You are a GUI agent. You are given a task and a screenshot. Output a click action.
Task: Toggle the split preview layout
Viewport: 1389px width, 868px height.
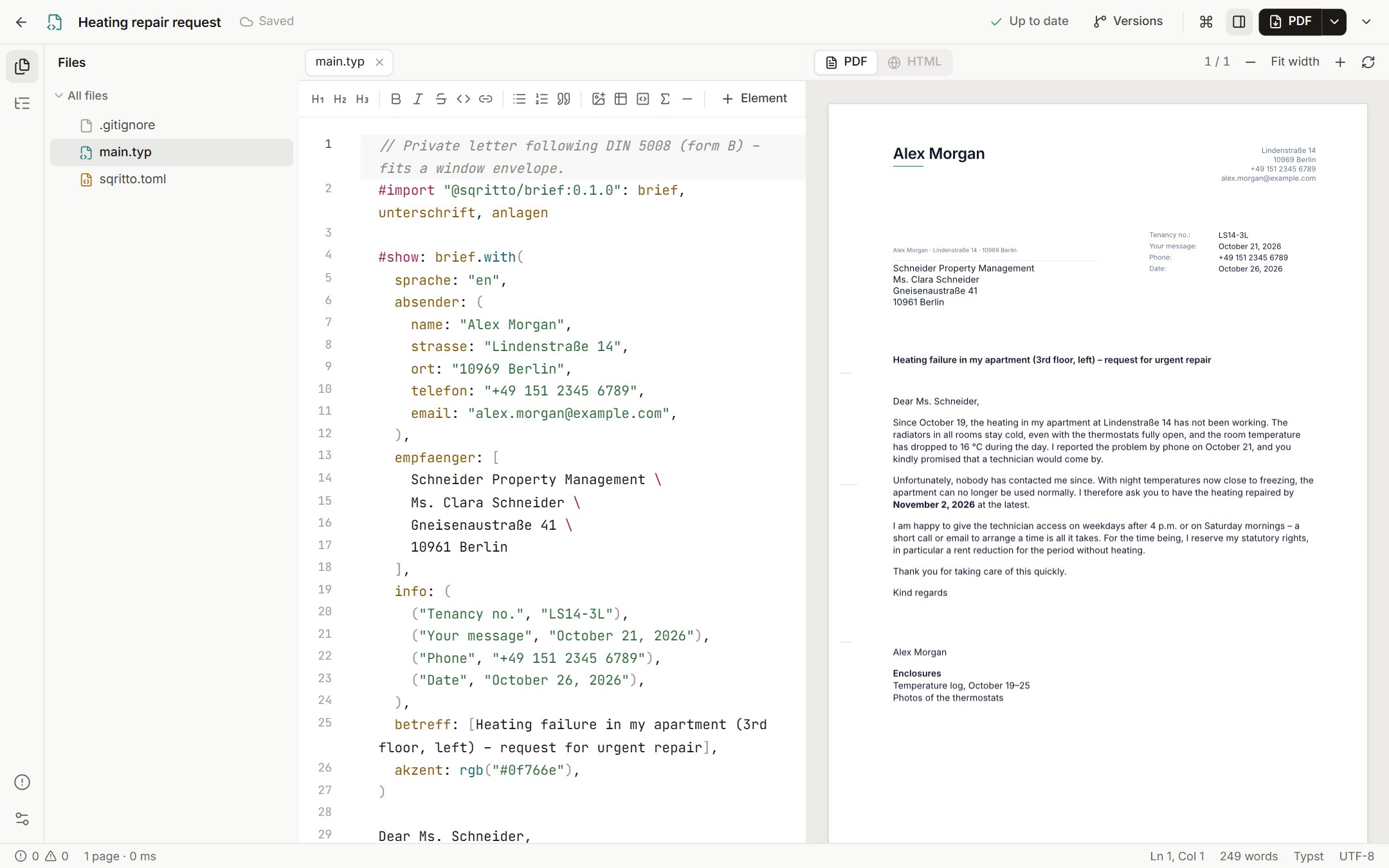(1239, 22)
